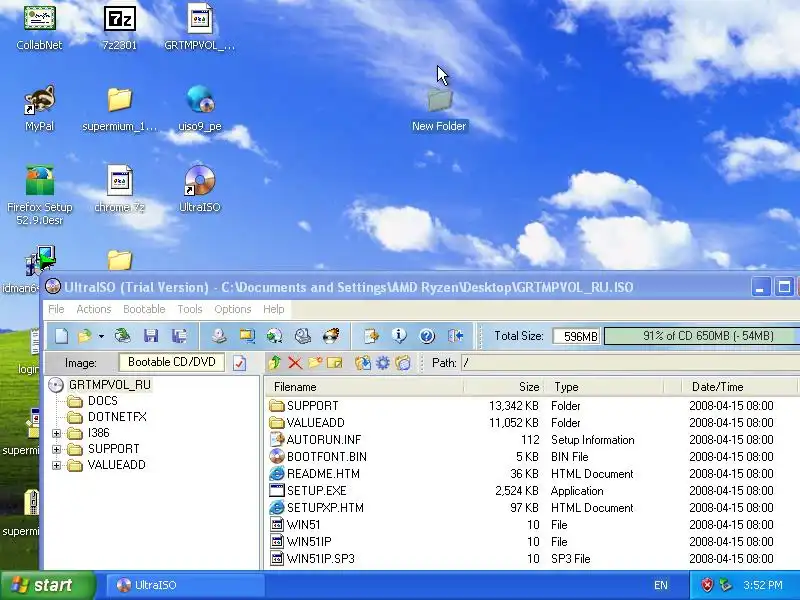This screenshot has width=800, height=600.
Task: Click the blue Info speech bubble icon
Action: [x=399, y=336]
